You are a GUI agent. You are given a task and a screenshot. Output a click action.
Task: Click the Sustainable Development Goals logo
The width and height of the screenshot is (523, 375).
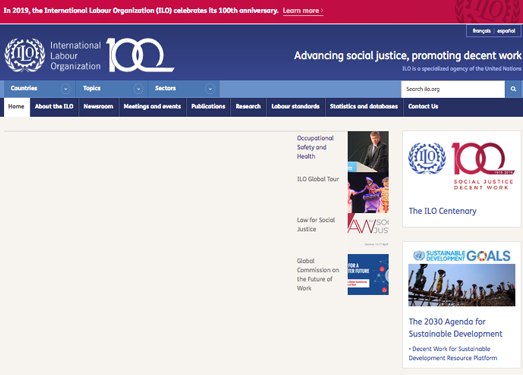coord(462,256)
